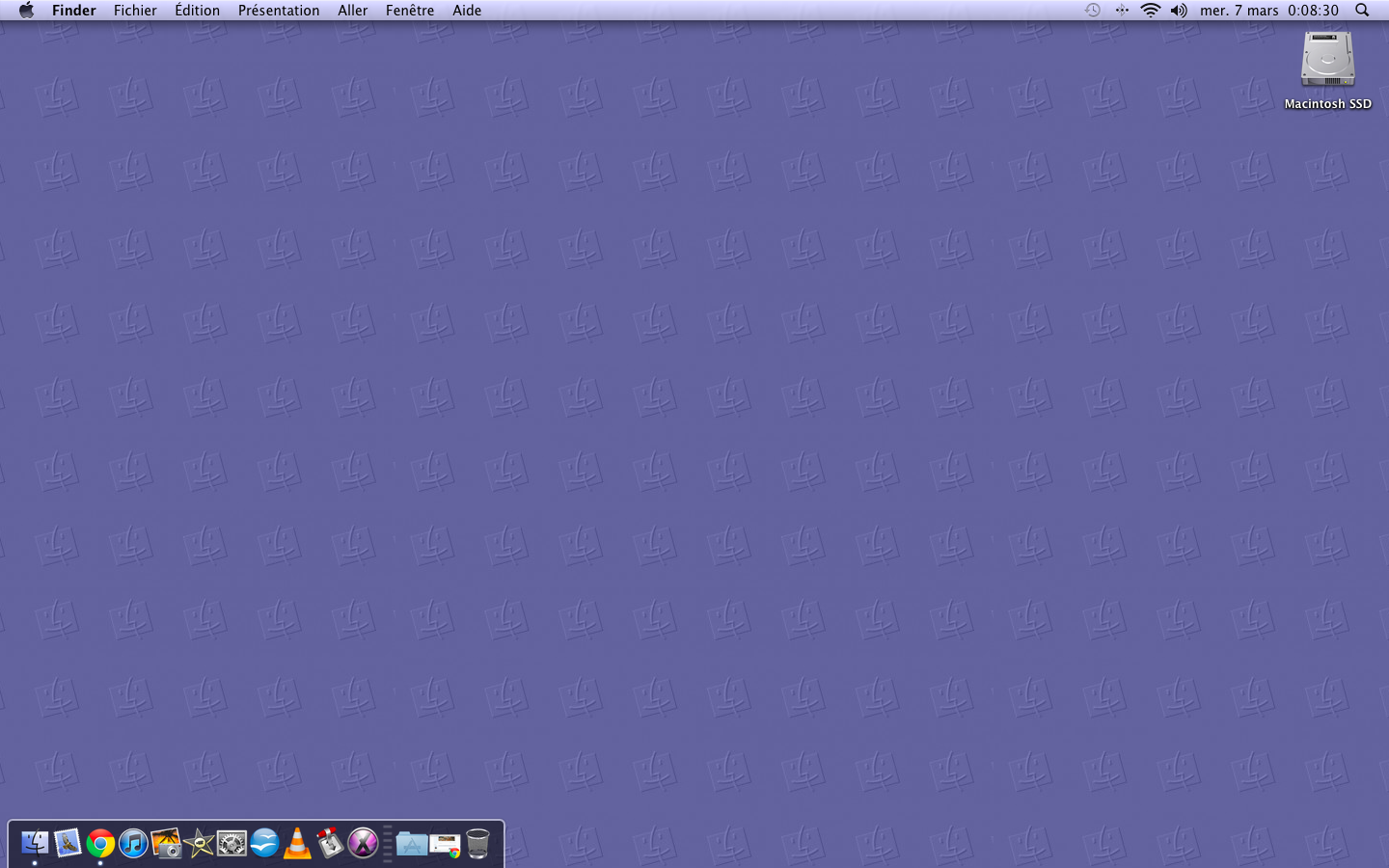Image resolution: width=1389 pixels, height=868 pixels.
Task: Open the Wi-Fi status menu
Action: pyautogui.click(x=1150, y=11)
